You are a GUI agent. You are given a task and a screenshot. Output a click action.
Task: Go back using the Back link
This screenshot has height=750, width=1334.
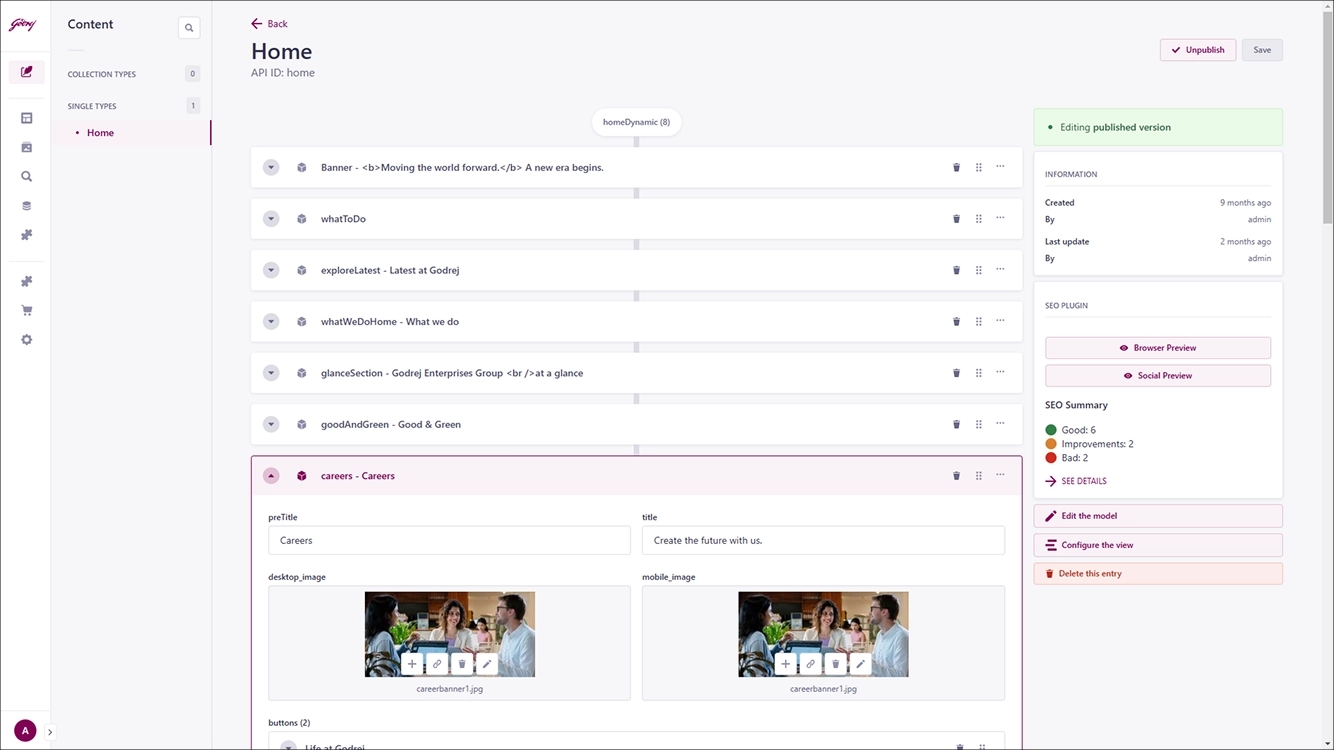point(269,23)
